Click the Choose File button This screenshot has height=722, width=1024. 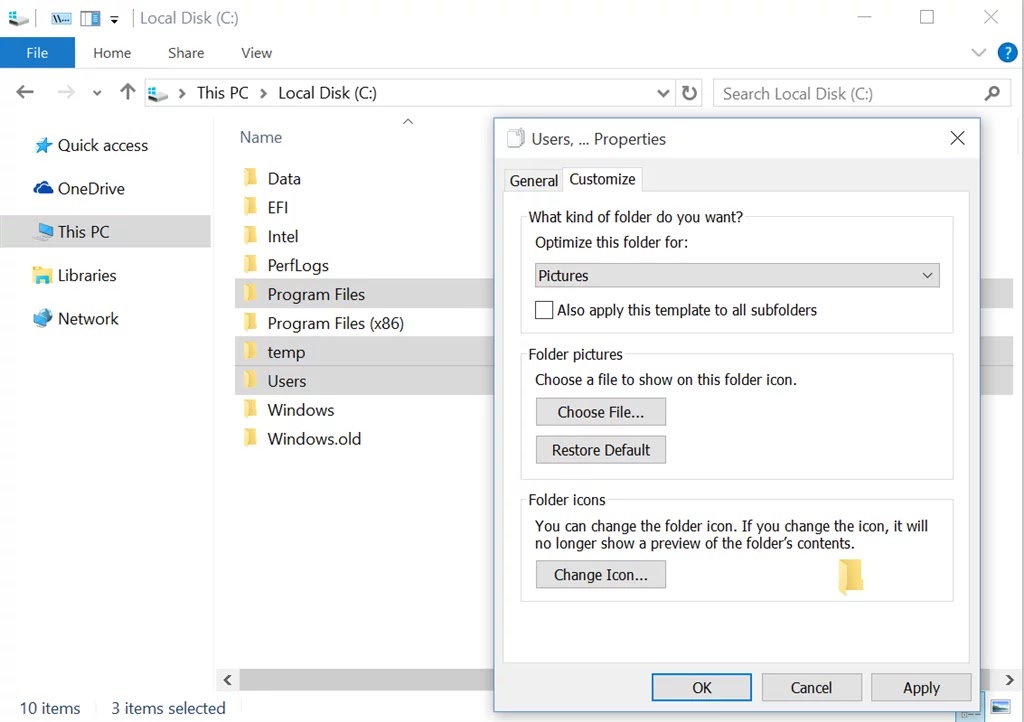pyautogui.click(x=600, y=411)
